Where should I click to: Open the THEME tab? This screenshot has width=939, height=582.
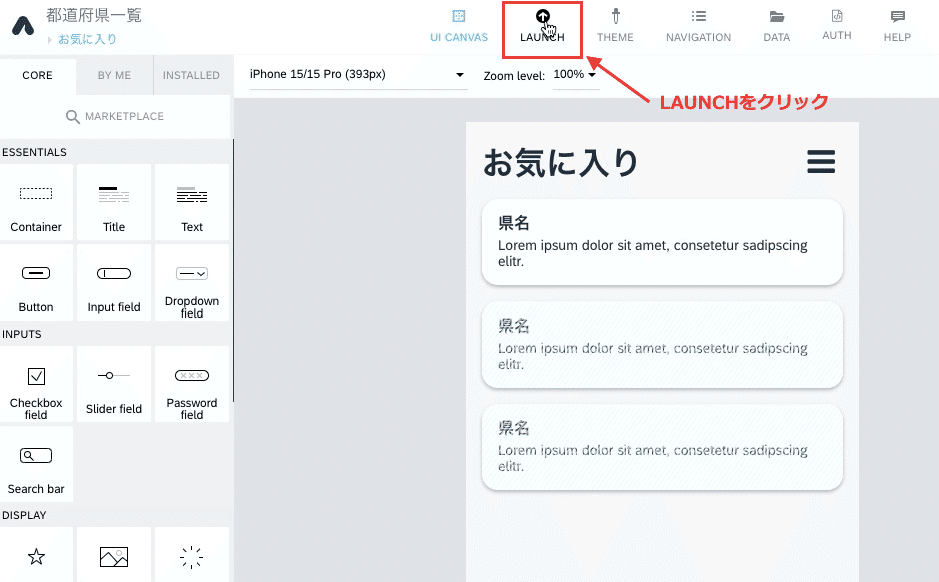point(615,26)
